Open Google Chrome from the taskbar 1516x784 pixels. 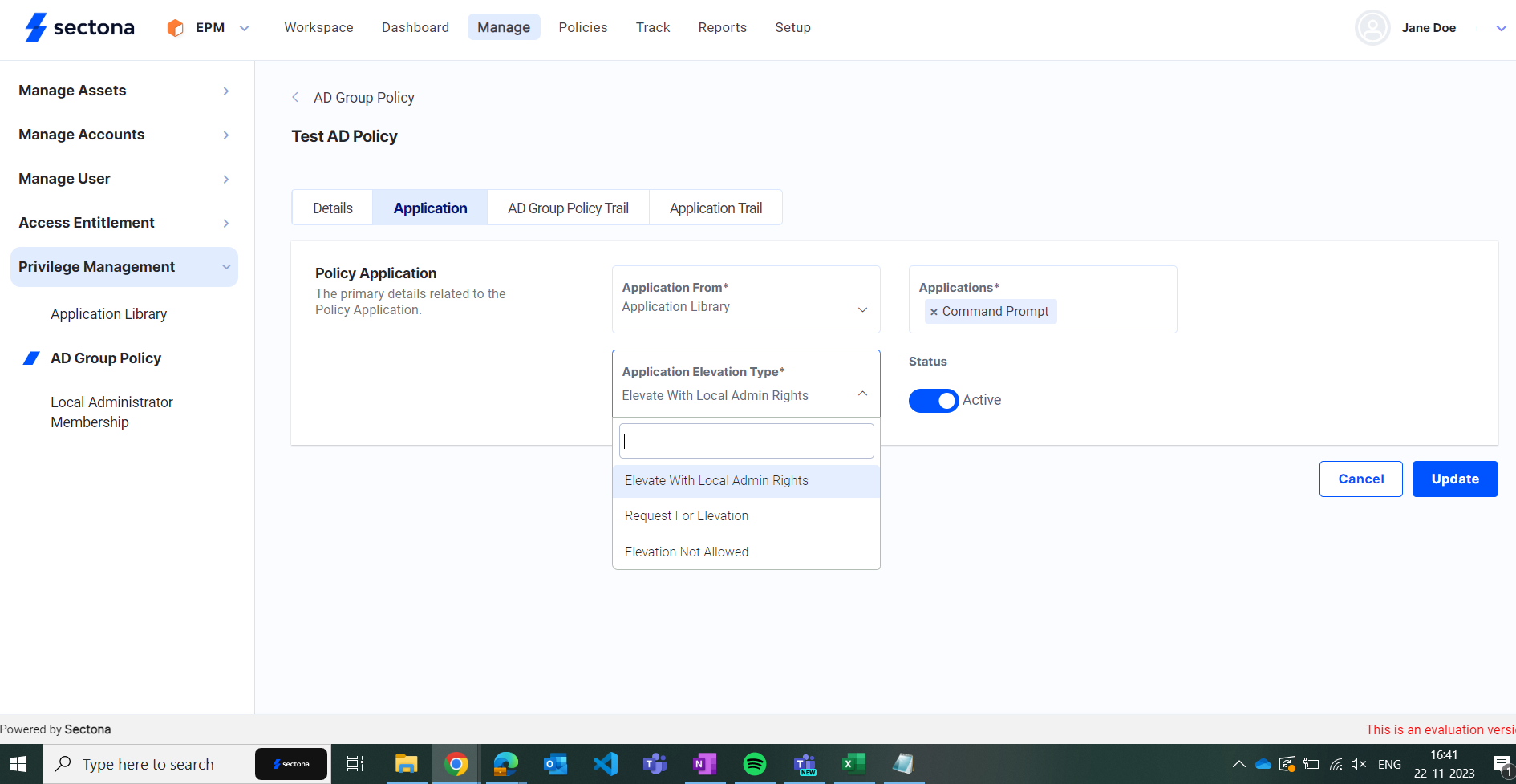456,763
